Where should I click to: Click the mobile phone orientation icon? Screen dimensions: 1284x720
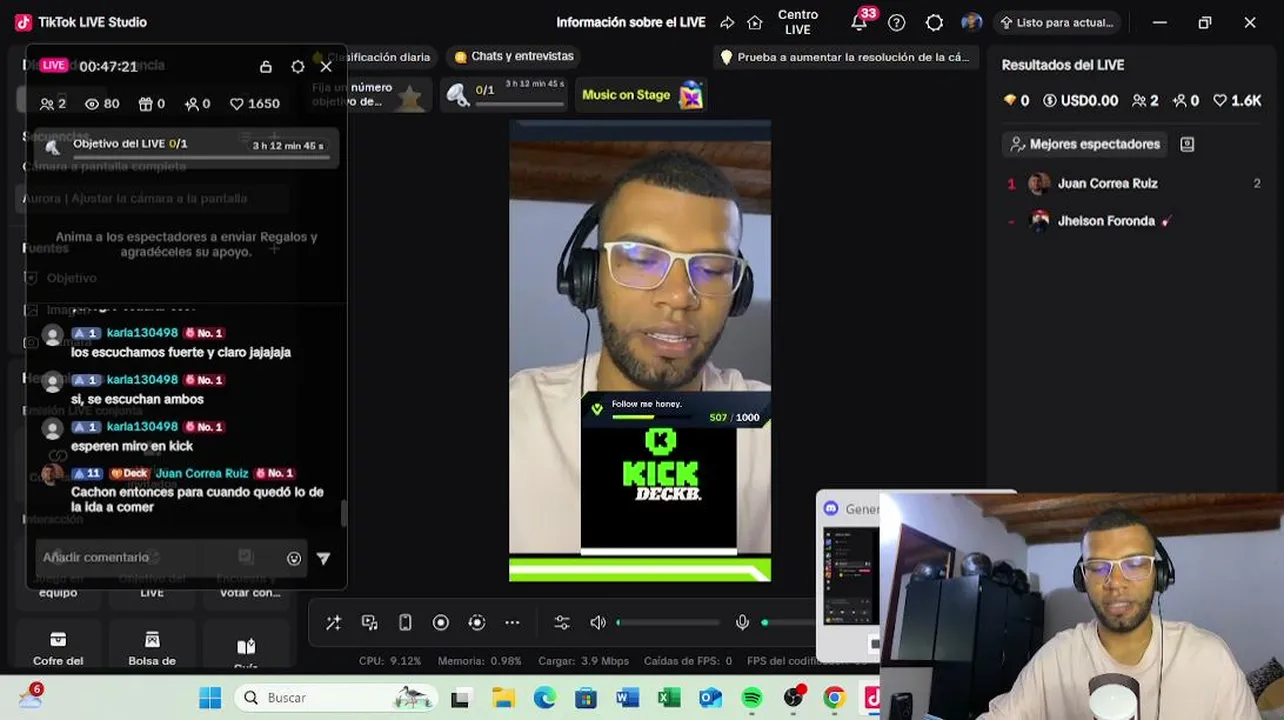pos(405,623)
